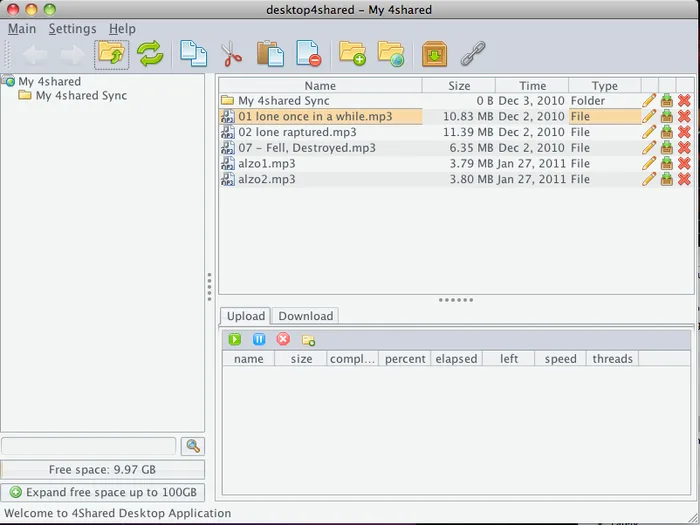Screen dimensions: 700x525
Task: Switch to the Download tab
Action: coord(305,316)
